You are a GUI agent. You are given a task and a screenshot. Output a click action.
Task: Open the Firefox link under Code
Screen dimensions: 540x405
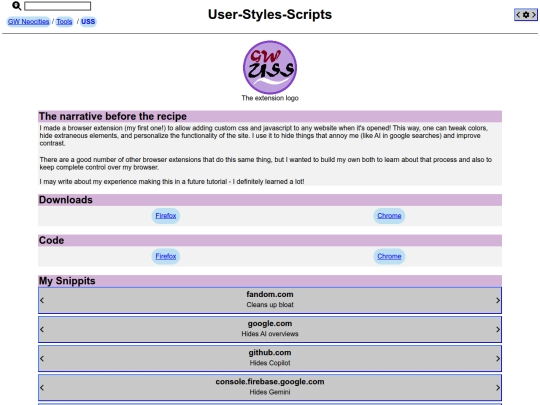[x=166, y=256]
